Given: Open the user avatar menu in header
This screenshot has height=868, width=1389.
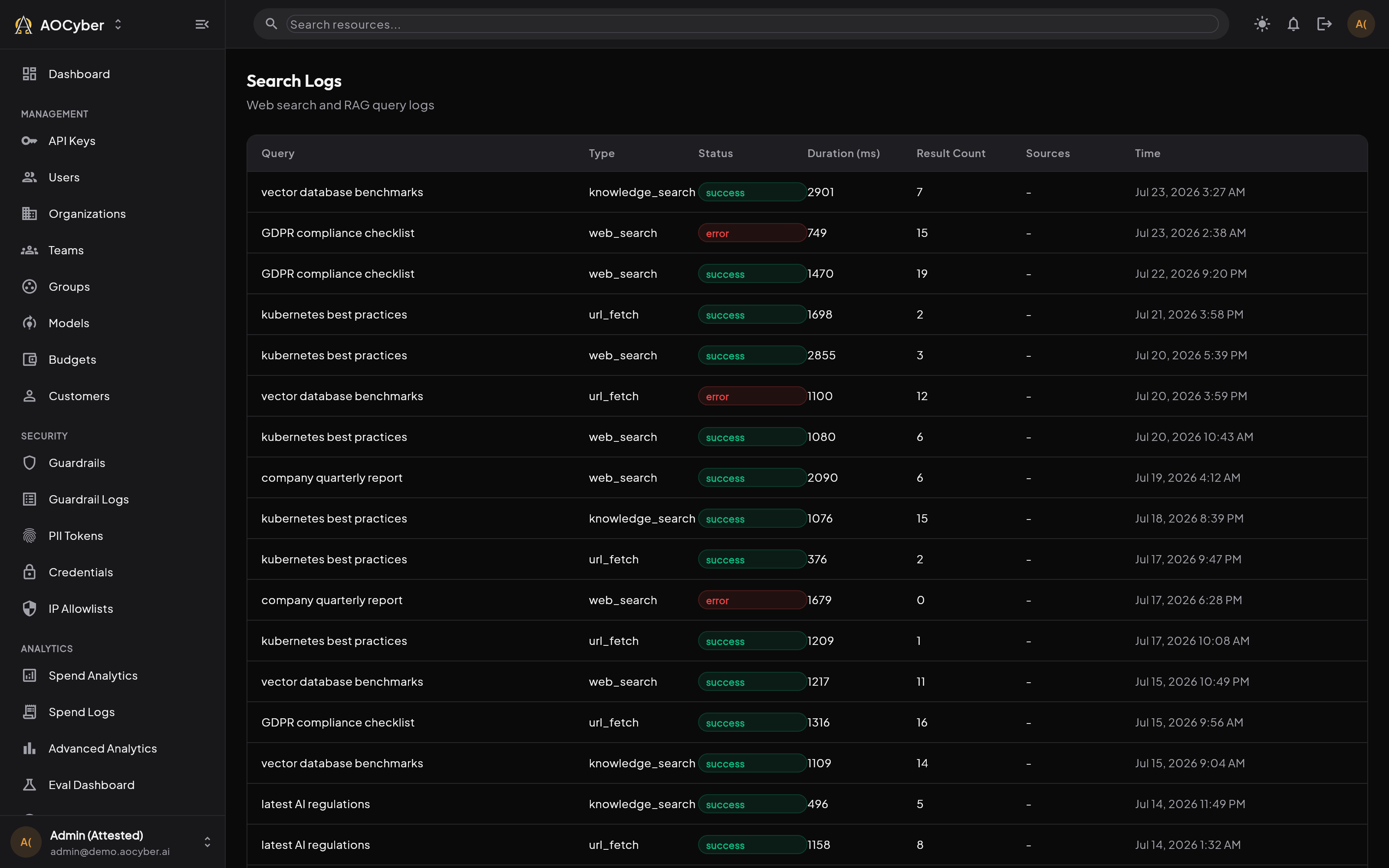Looking at the screenshot, I should [x=1361, y=24].
